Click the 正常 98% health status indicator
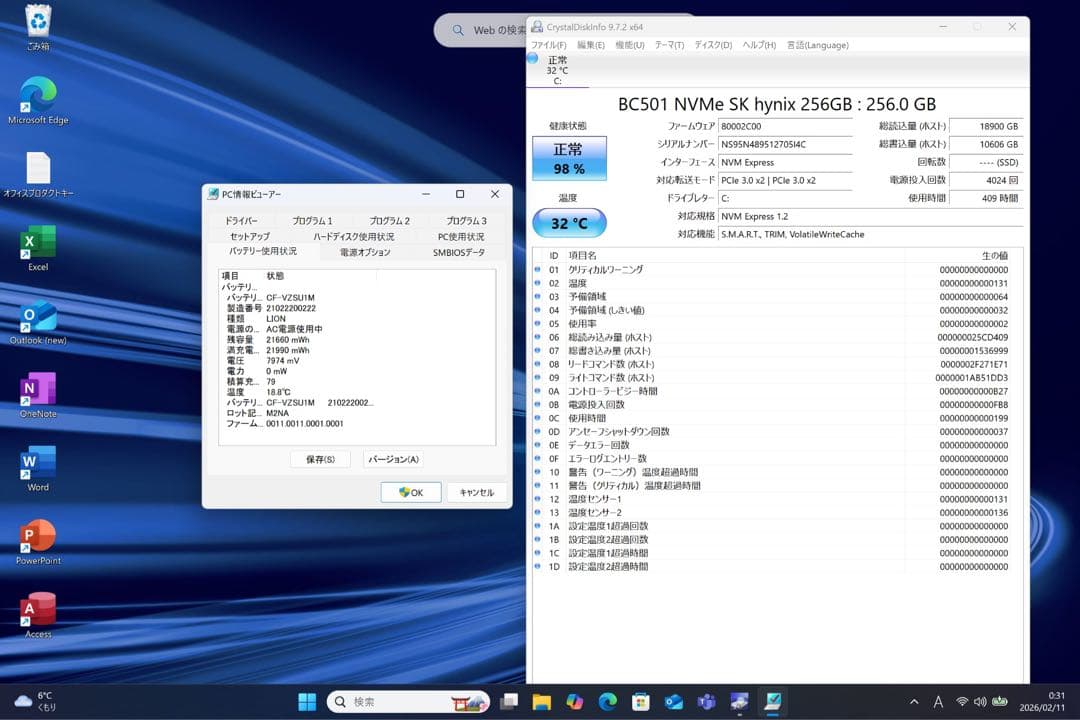Image resolution: width=1080 pixels, height=720 pixels. 569,160
